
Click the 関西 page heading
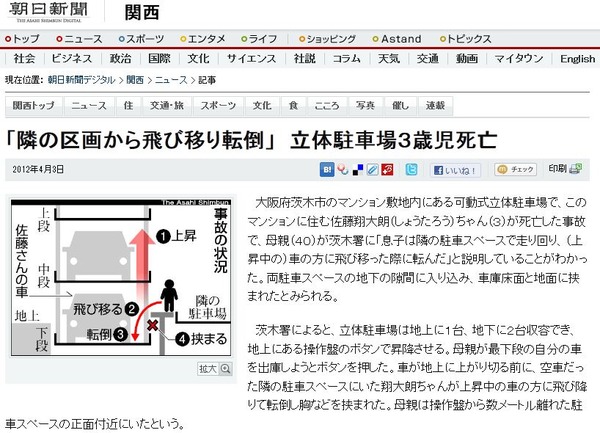tap(142, 13)
